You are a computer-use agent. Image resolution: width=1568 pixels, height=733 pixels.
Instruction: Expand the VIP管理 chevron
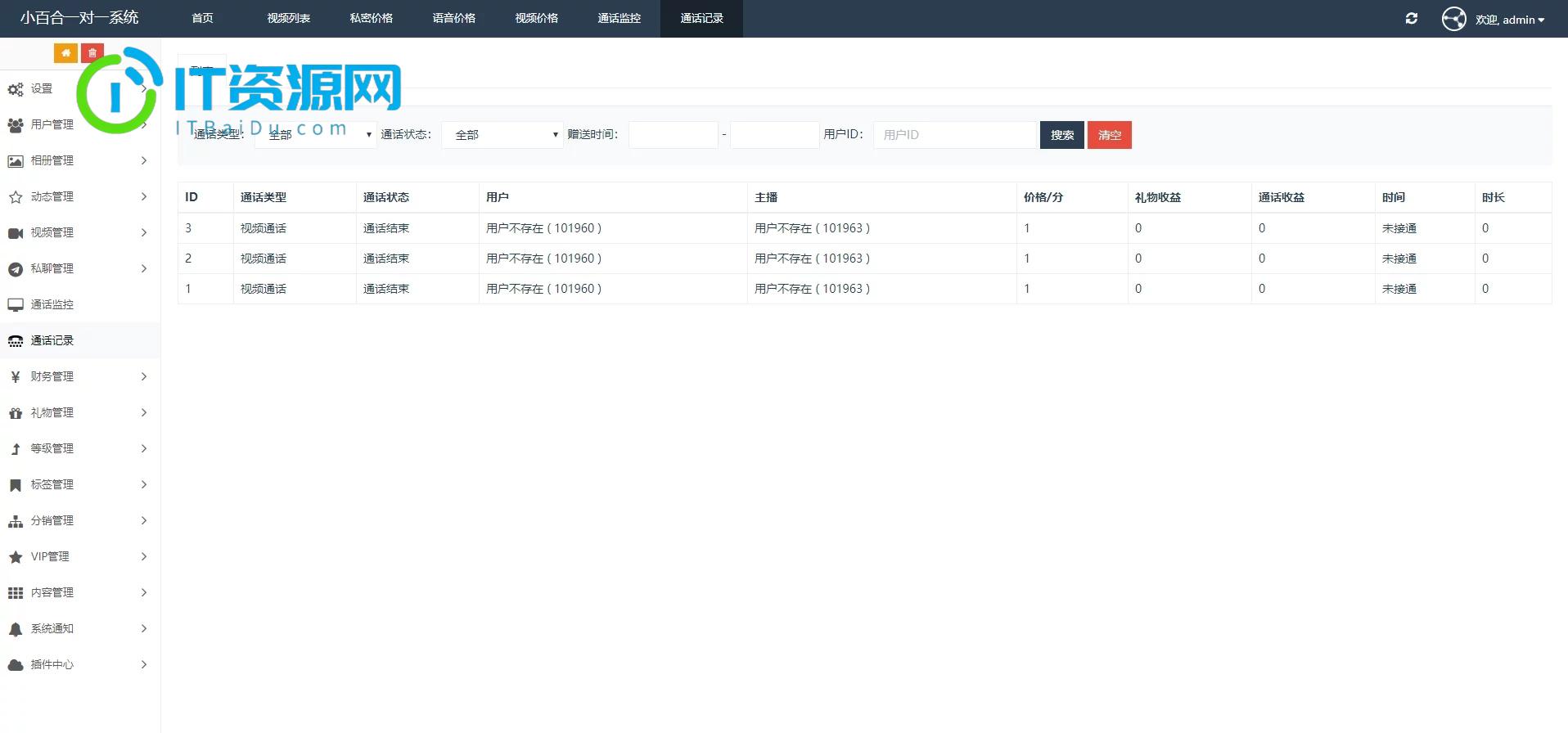(x=144, y=556)
